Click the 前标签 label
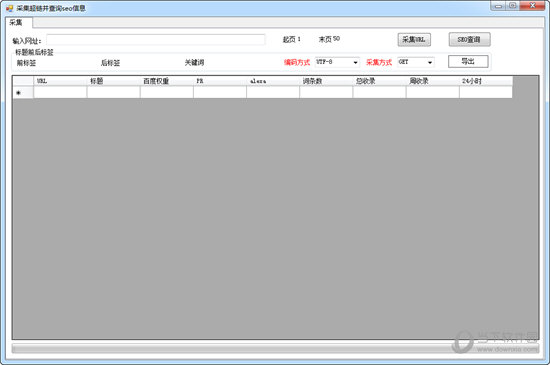This screenshot has width=550, height=365. point(26,63)
